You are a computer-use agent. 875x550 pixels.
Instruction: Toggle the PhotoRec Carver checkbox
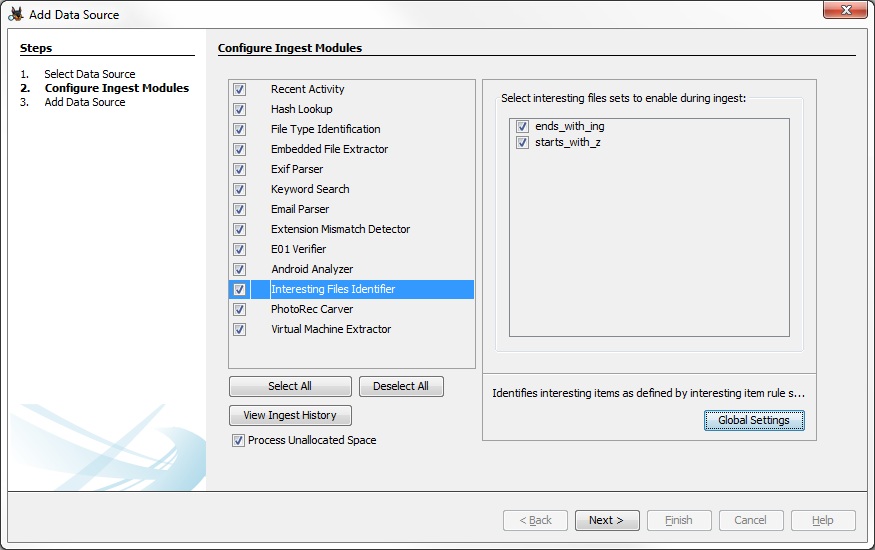click(x=240, y=310)
